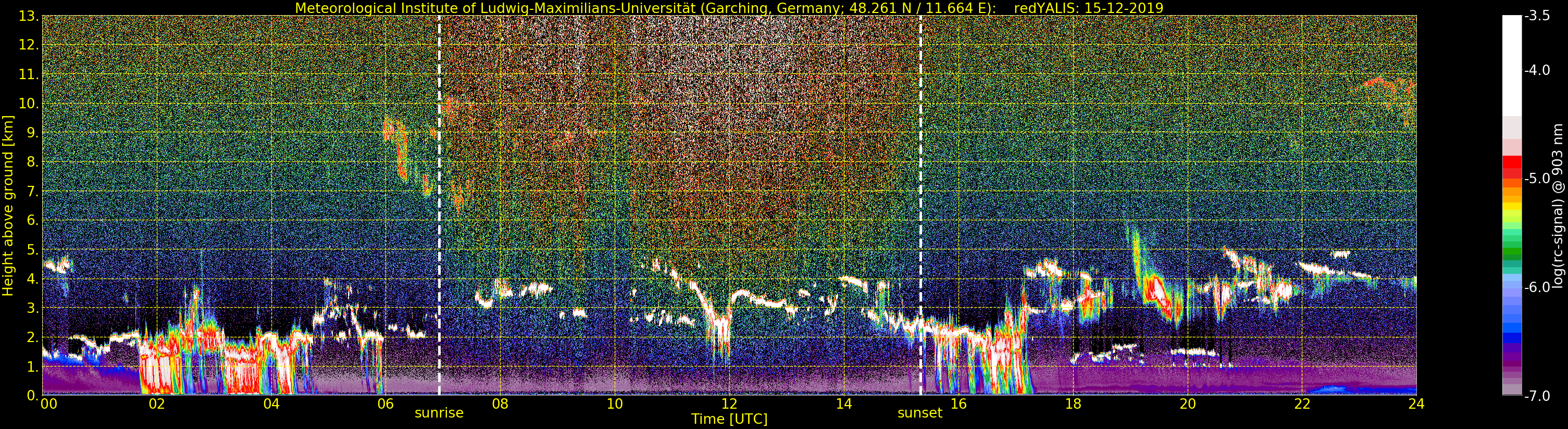Click the '0.' height axis tick label
The height and width of the screenshot is (429, 1568).
32,396
